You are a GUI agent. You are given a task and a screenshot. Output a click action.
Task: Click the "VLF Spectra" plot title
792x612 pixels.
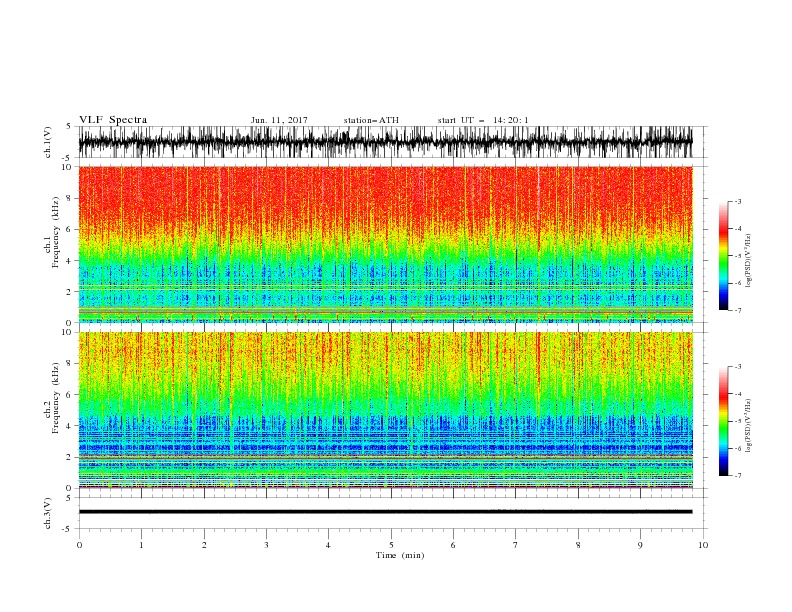tap(113, 120)
